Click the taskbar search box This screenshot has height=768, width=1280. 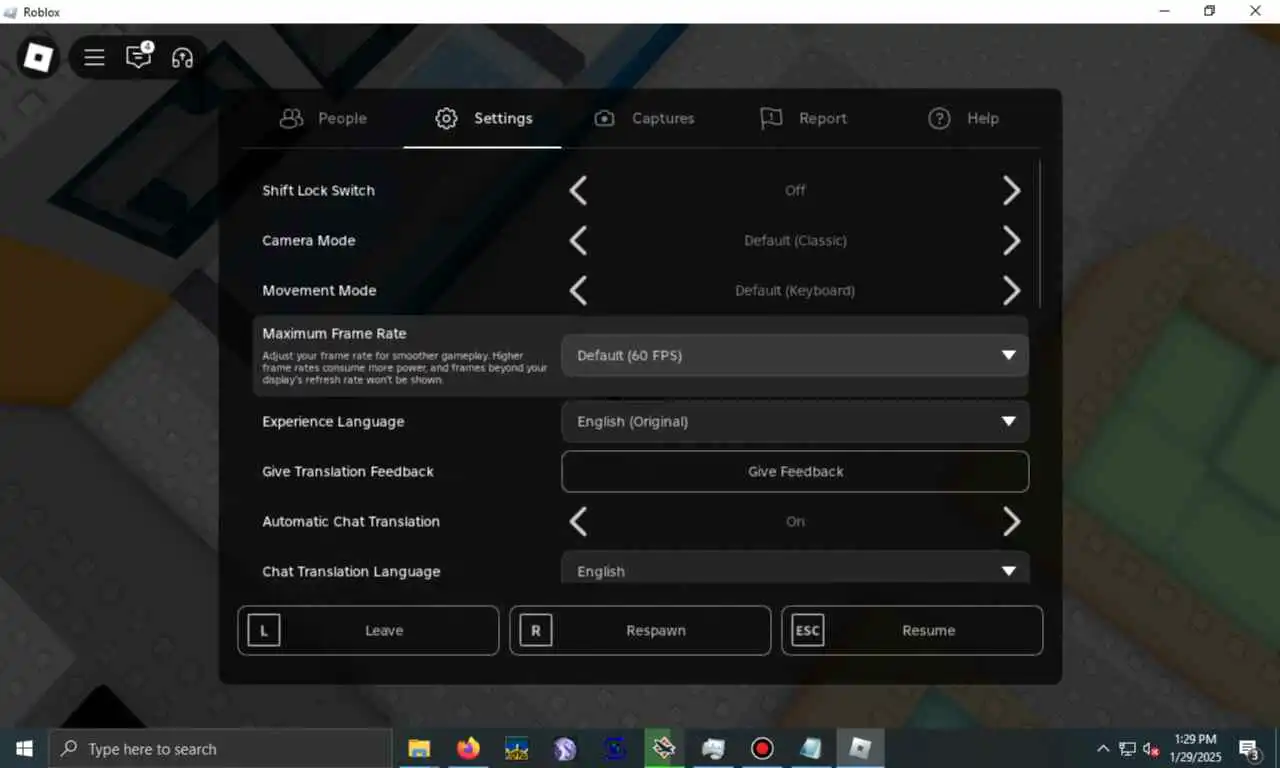click(220, 748)
